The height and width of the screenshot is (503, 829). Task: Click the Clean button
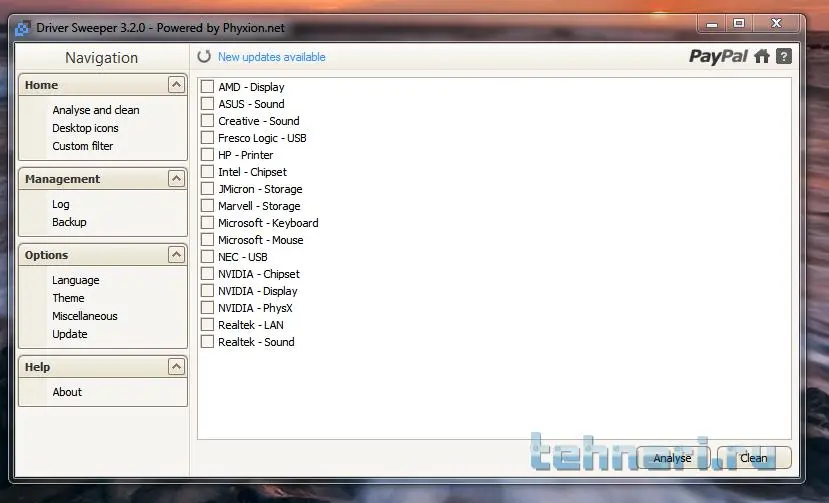pyautogui.click(x=754, y=458)
